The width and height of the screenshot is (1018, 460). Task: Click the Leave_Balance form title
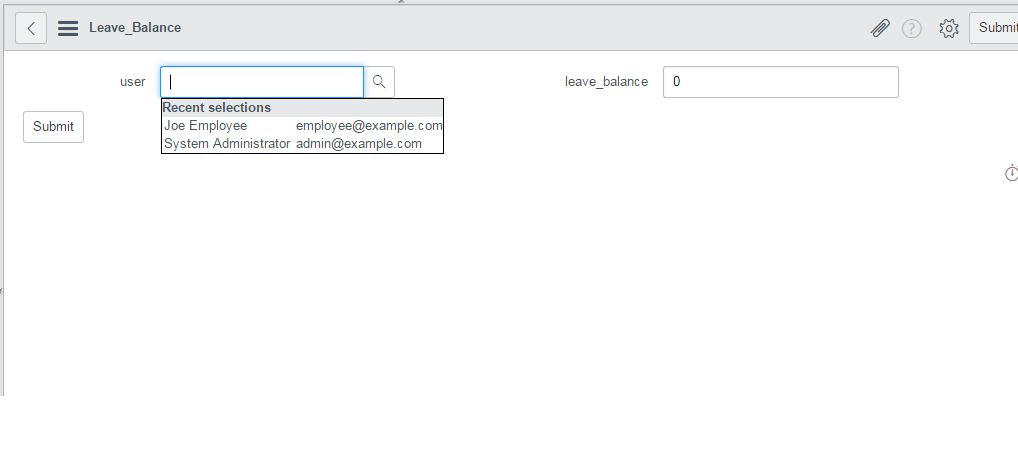(135, 28)
